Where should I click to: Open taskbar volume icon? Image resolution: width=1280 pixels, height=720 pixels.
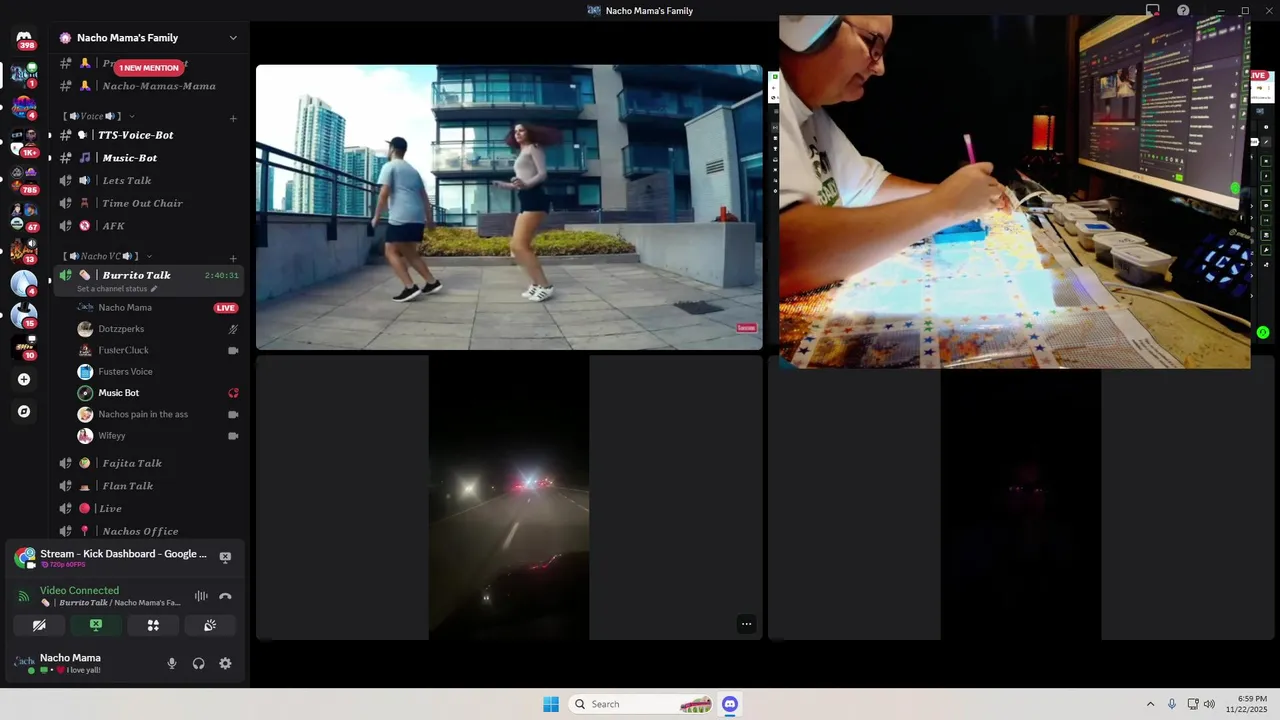(1209, 704)
